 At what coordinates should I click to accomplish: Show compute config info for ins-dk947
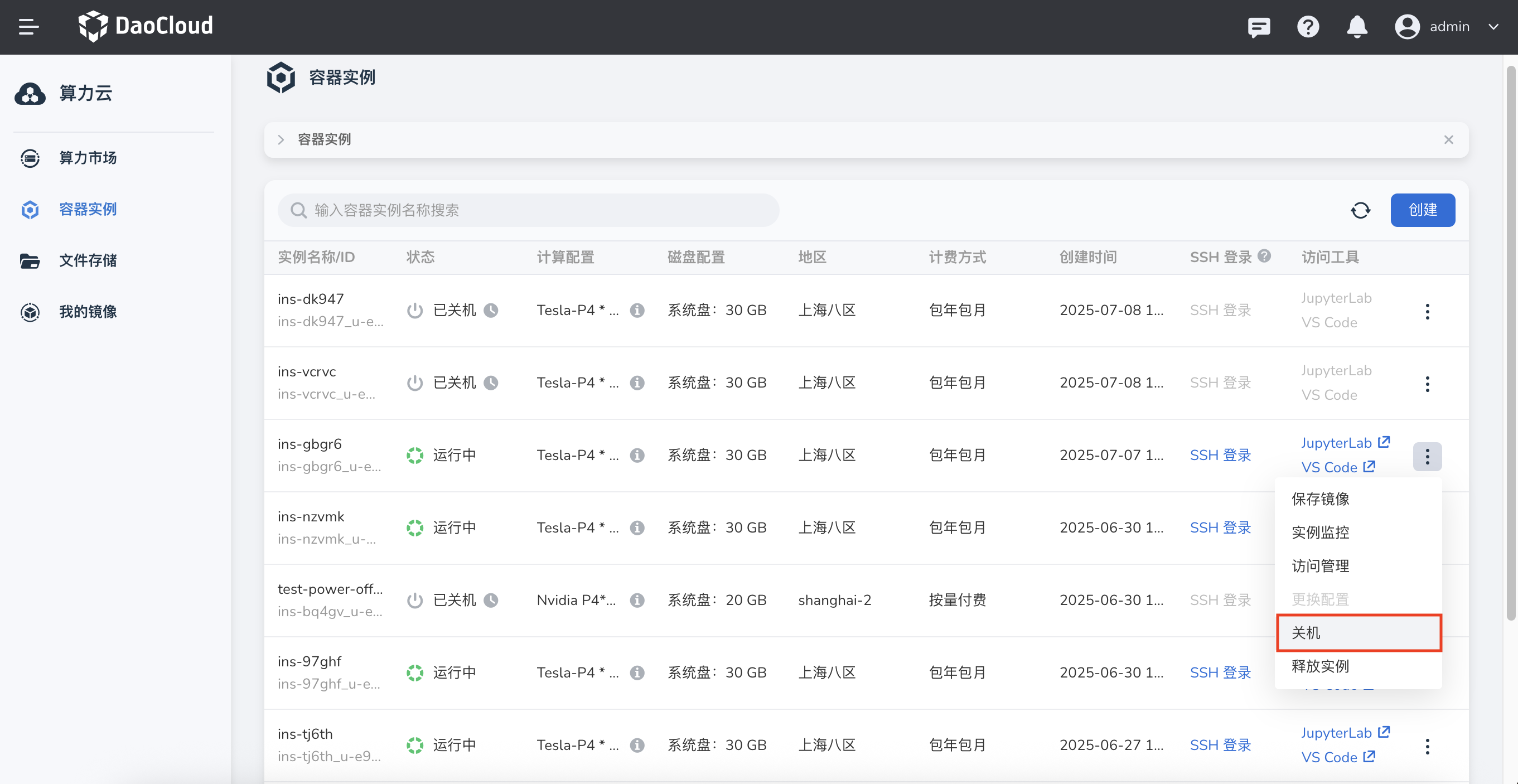tap(637, 311)
